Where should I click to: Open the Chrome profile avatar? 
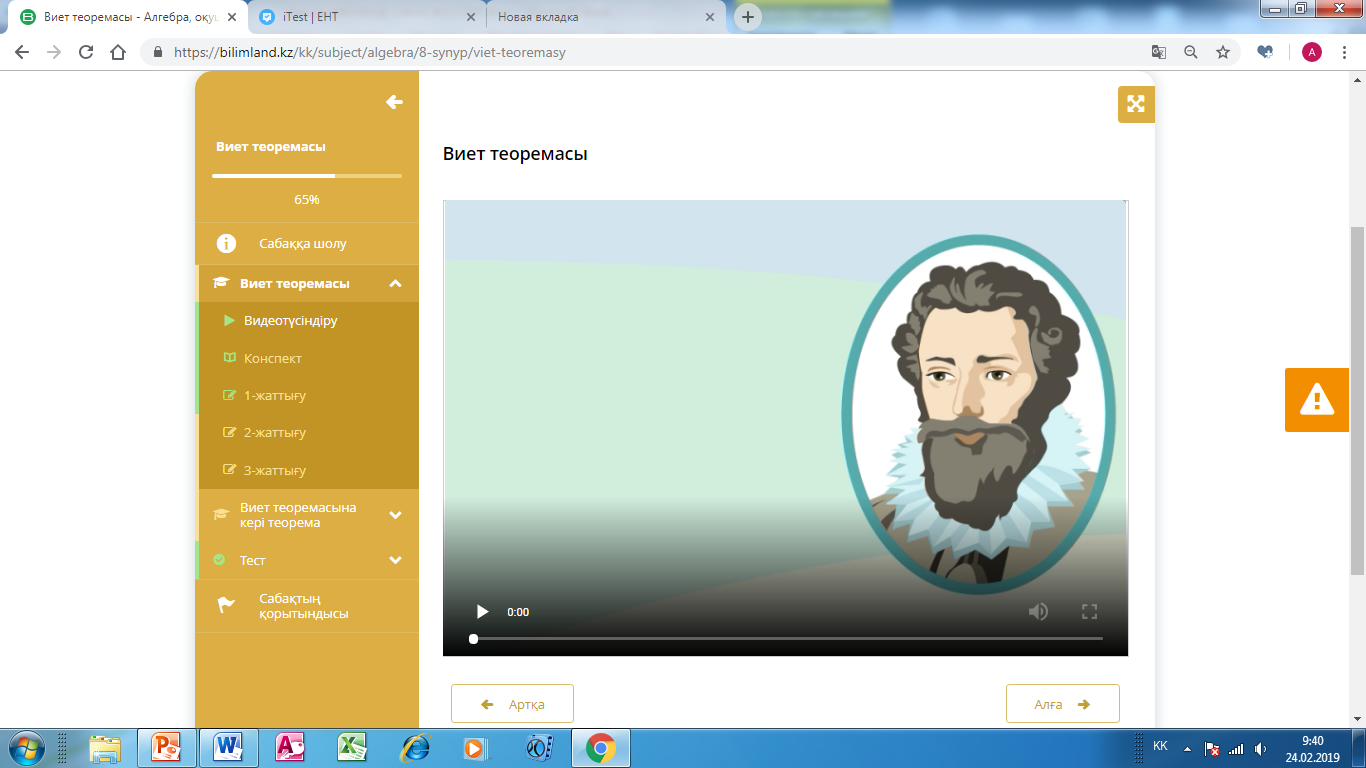(x=1311, y=52)
